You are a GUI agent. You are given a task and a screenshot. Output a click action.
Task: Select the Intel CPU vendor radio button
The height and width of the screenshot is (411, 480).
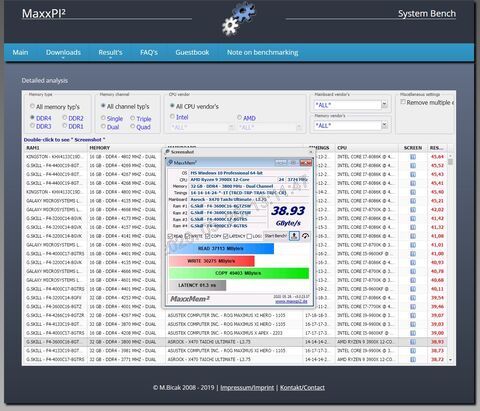pos(172,117)
